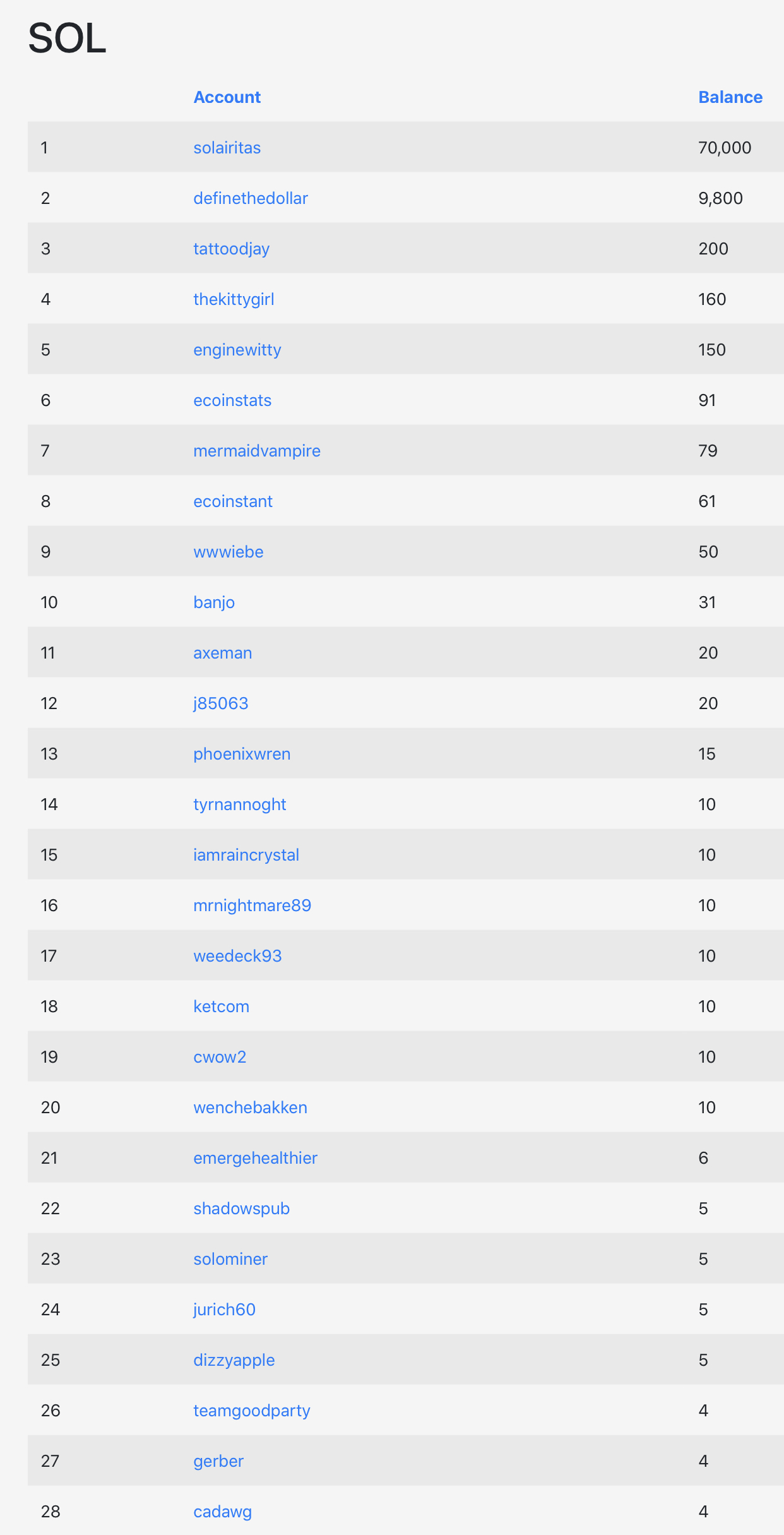Open the solairitas account link
Image resolution: width=784 pixels, height=1535 pixels.
(x=227, y=148)
